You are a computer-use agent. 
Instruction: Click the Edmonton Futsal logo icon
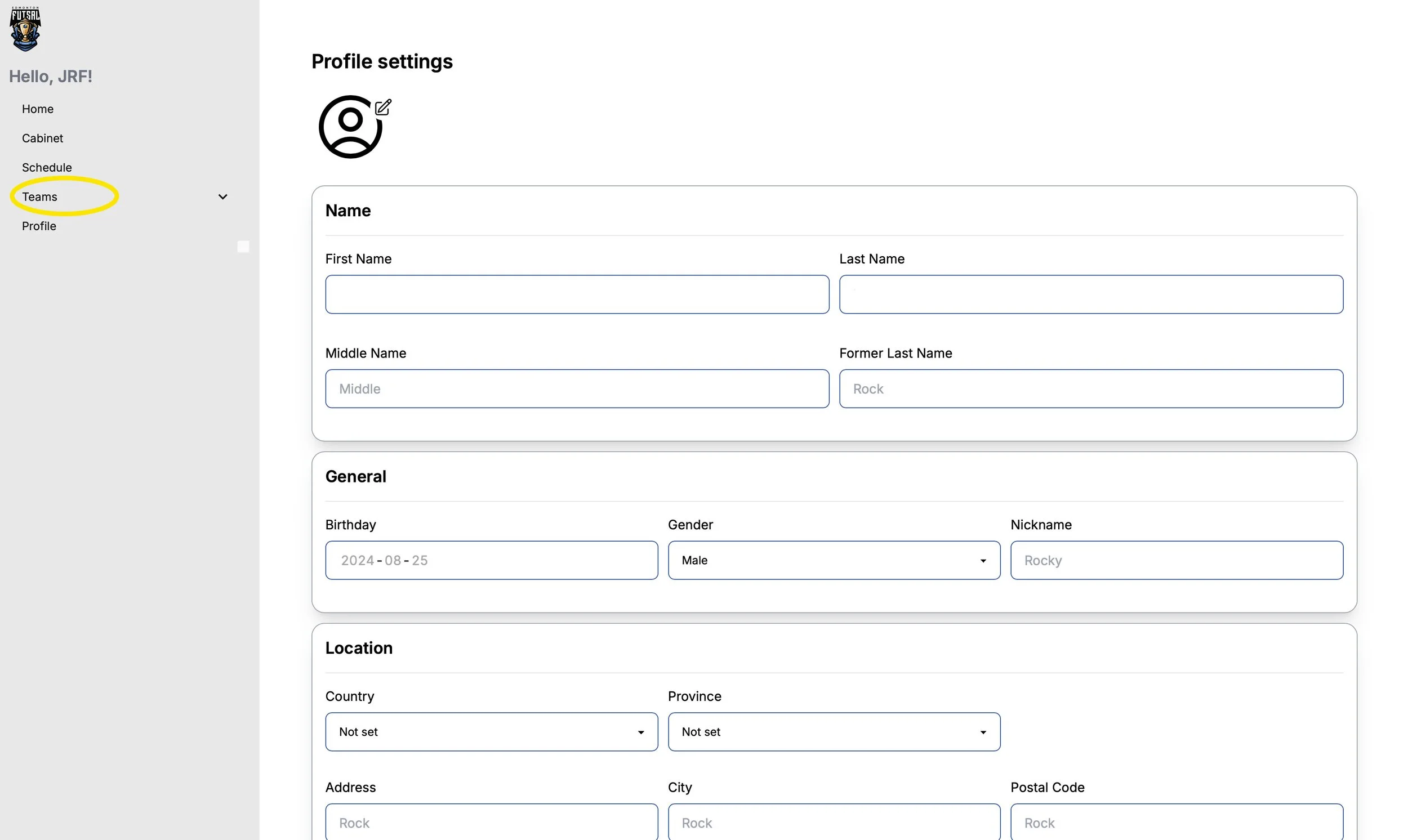pyautogui.click(x=25, y=29)
